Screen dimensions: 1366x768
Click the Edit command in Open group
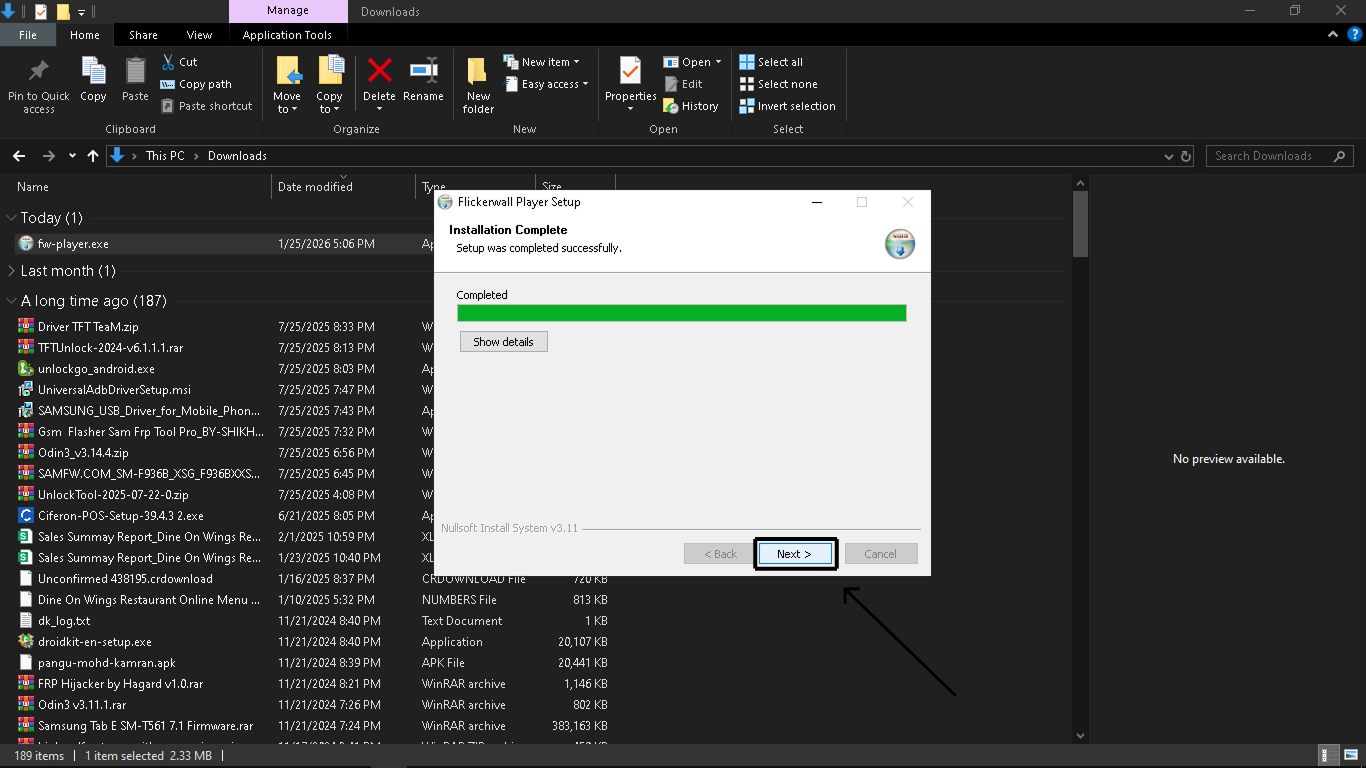(683, 84)
